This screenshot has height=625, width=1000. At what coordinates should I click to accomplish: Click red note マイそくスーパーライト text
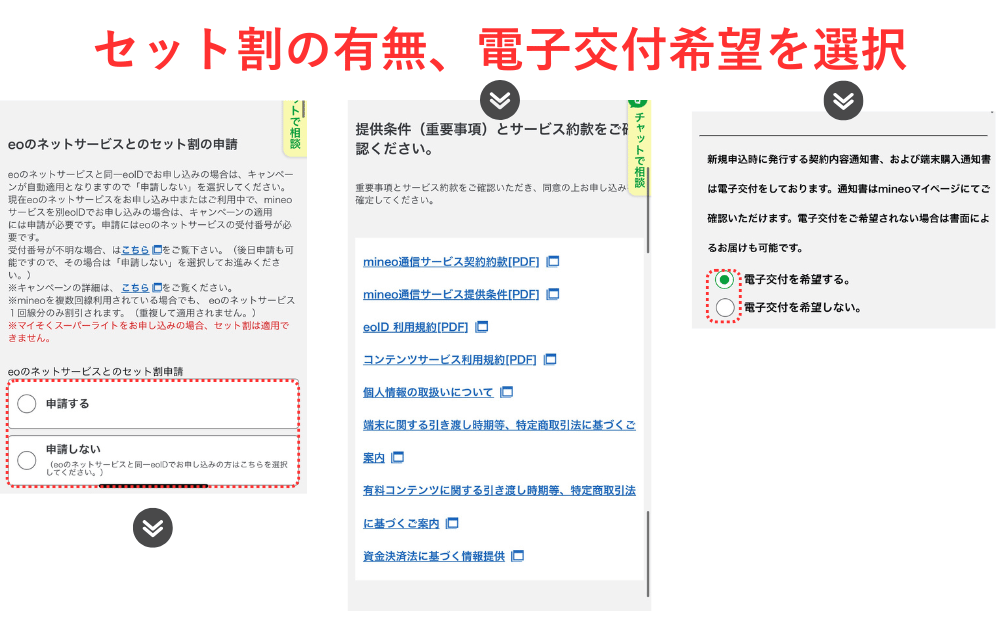pos(148,332)
